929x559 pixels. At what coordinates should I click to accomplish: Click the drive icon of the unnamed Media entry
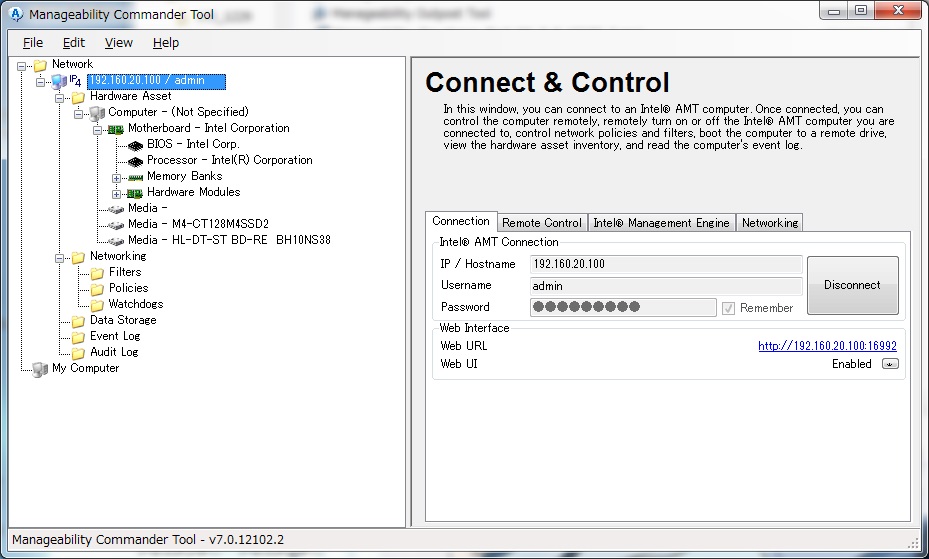[x=116, y=209]
